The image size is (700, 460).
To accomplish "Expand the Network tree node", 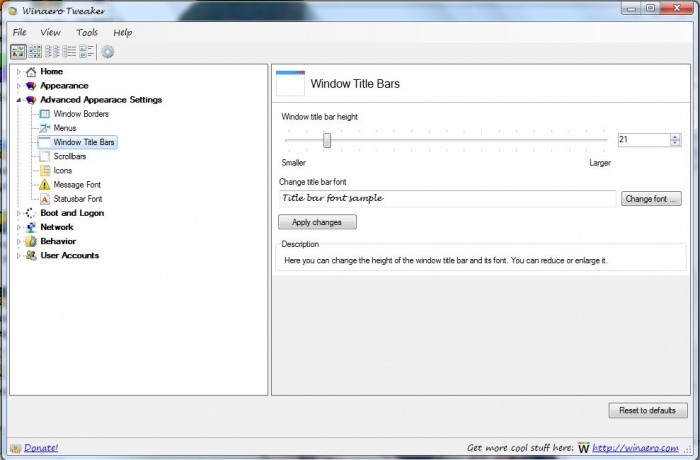I will (18, 227).
